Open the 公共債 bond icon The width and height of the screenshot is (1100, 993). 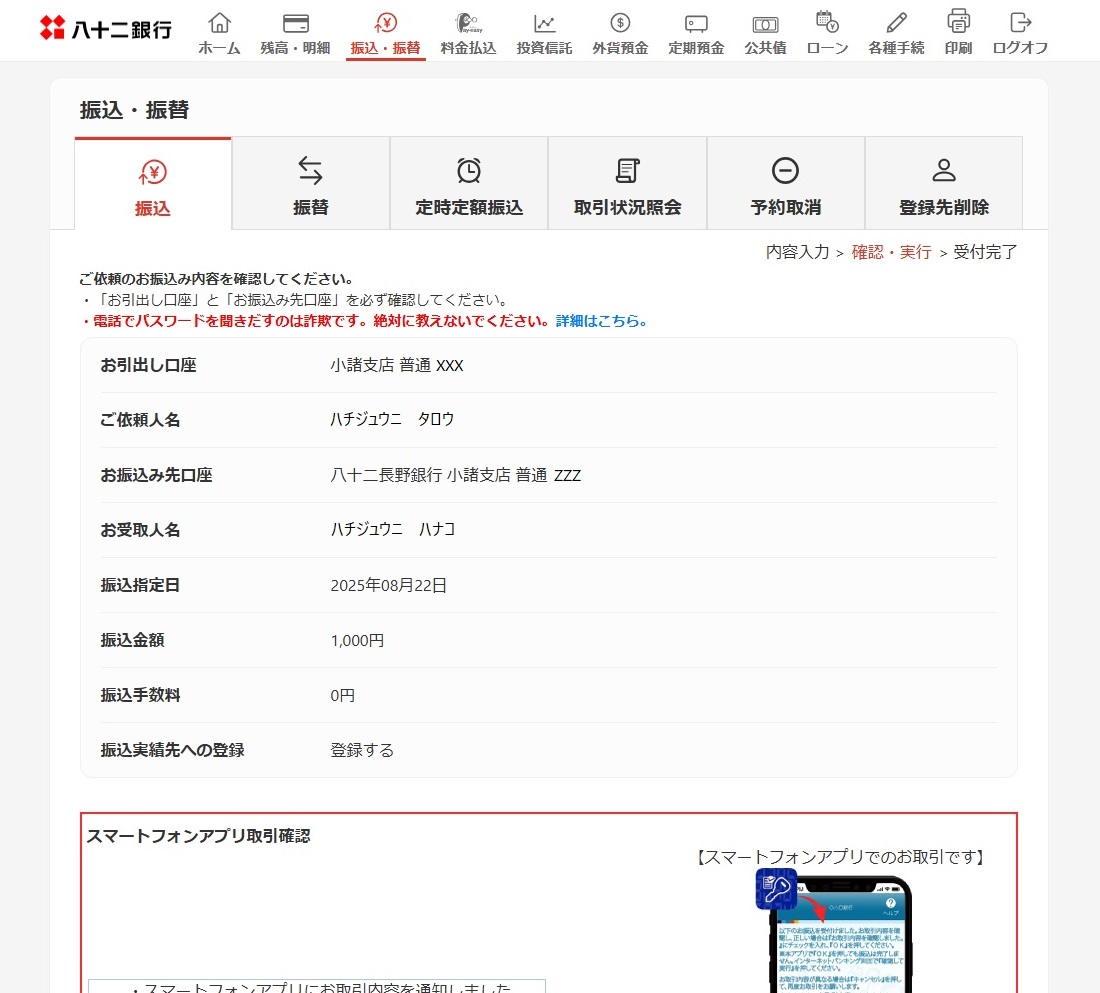click(765, 24)
